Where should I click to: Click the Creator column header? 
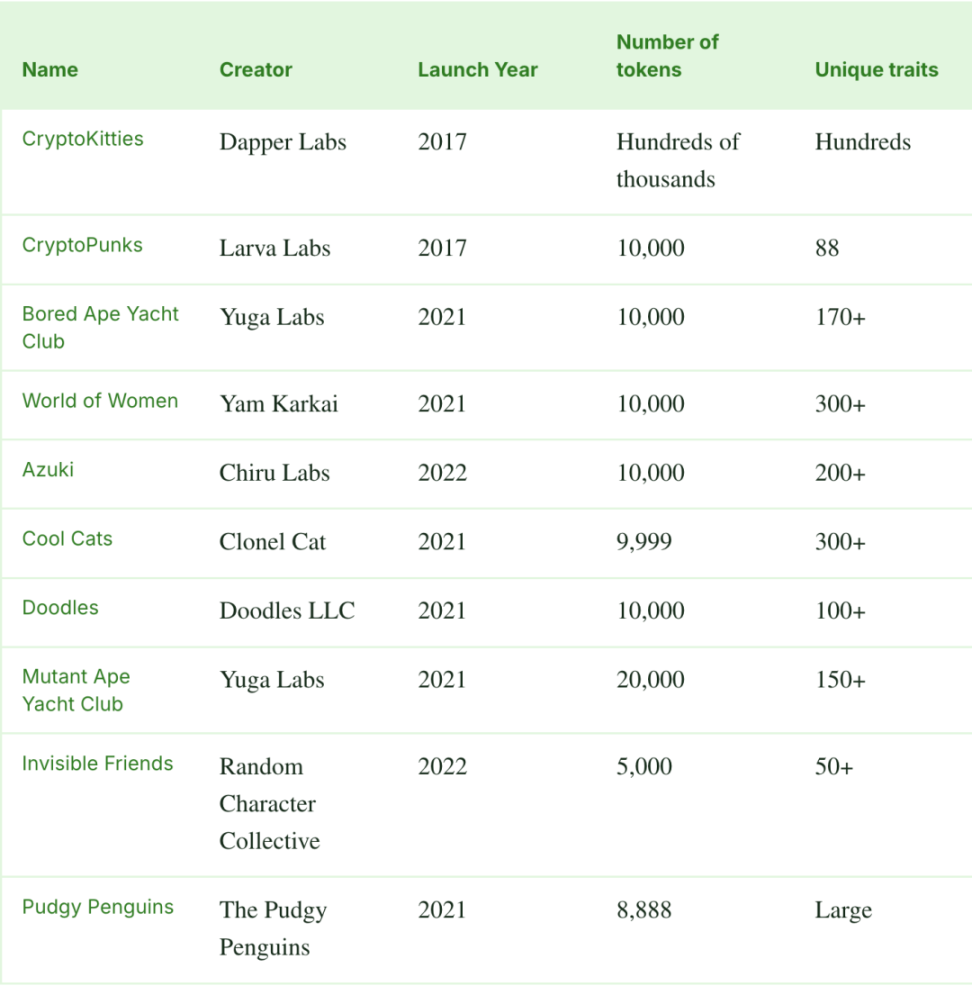tap(256, 70)
